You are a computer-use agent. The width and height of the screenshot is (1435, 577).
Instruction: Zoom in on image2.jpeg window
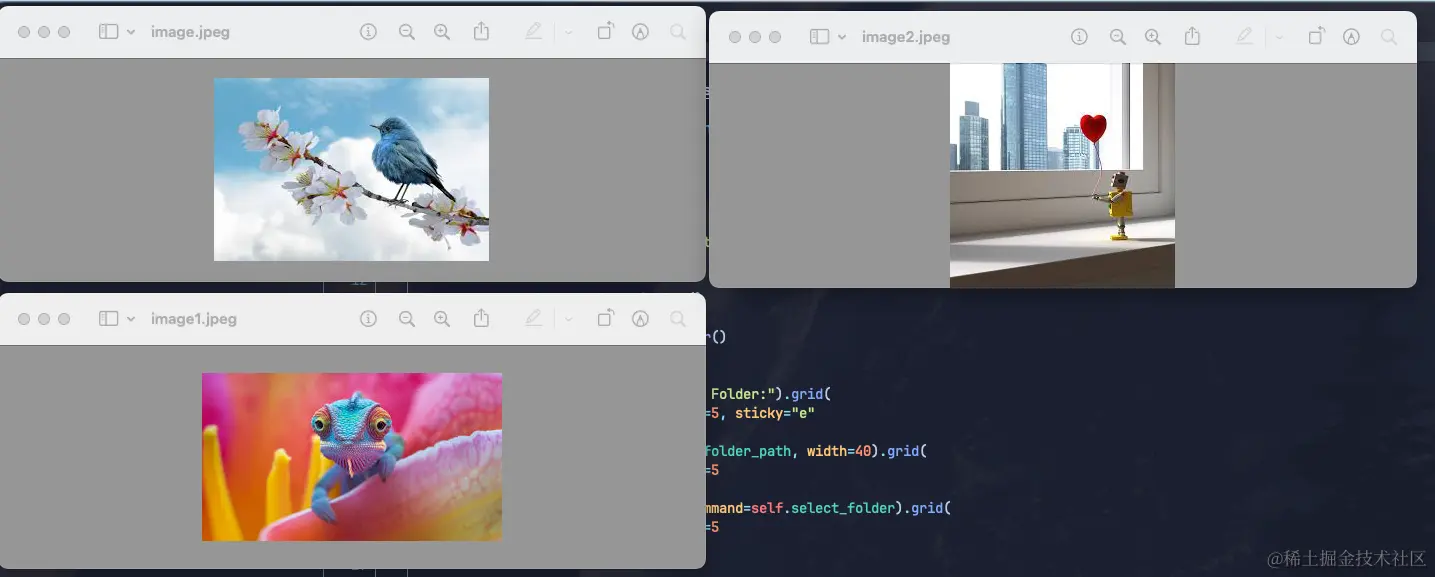1153,37
